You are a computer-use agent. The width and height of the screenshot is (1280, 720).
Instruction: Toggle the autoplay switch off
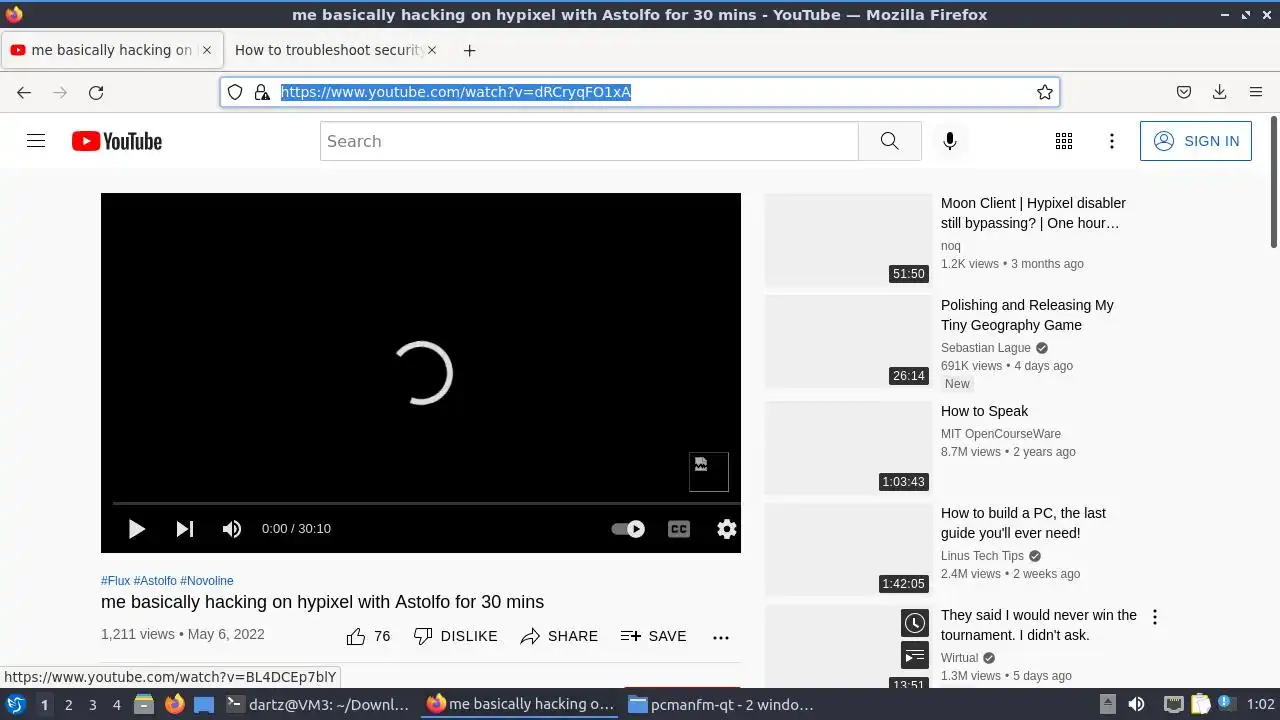pyautogui.click(x=628, y=529)
